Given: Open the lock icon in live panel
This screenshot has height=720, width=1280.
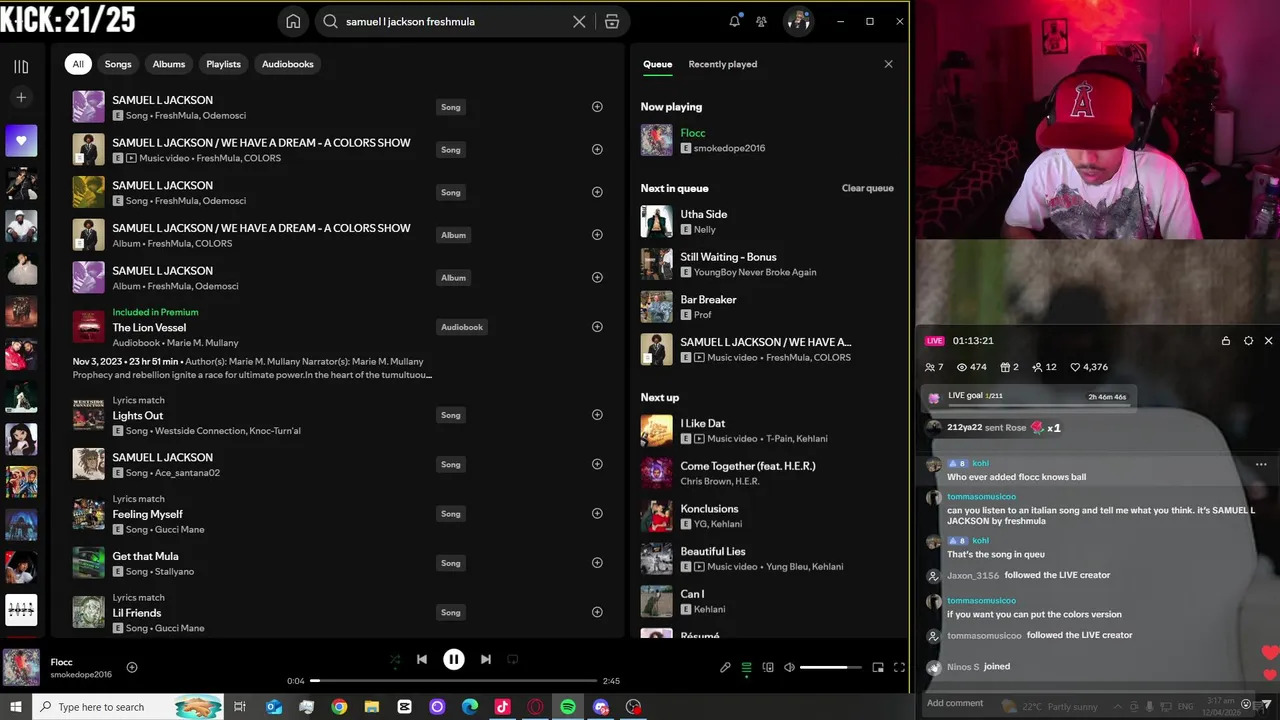Looking at the screenshot, I should tap(1226, 341).
